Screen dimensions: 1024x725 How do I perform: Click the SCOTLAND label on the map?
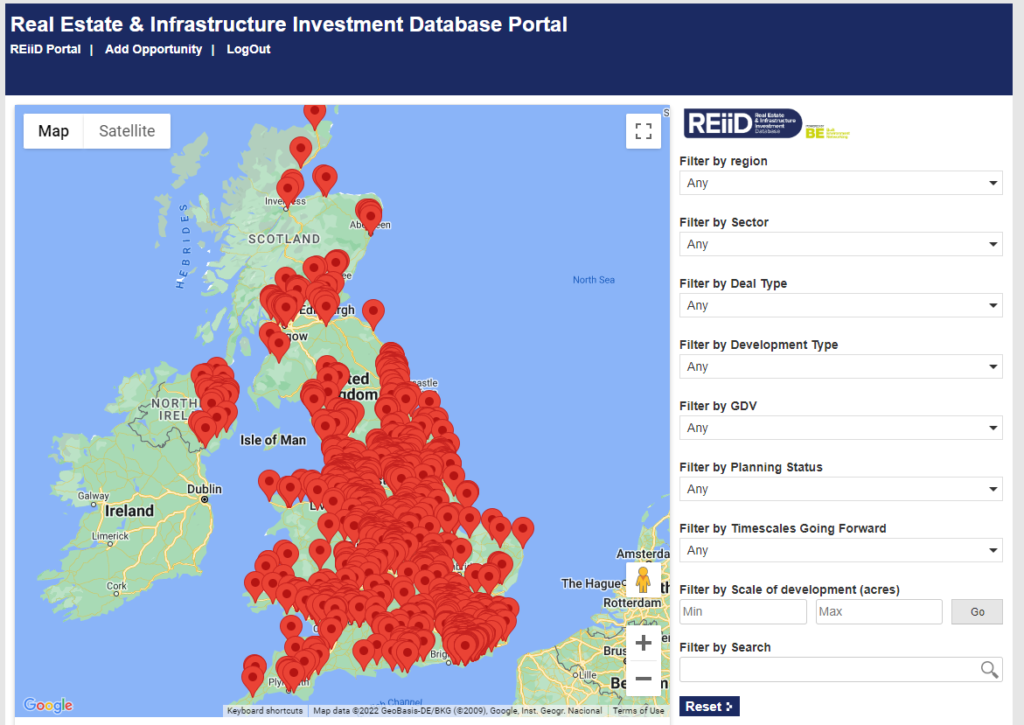click(x=284, y=239)
